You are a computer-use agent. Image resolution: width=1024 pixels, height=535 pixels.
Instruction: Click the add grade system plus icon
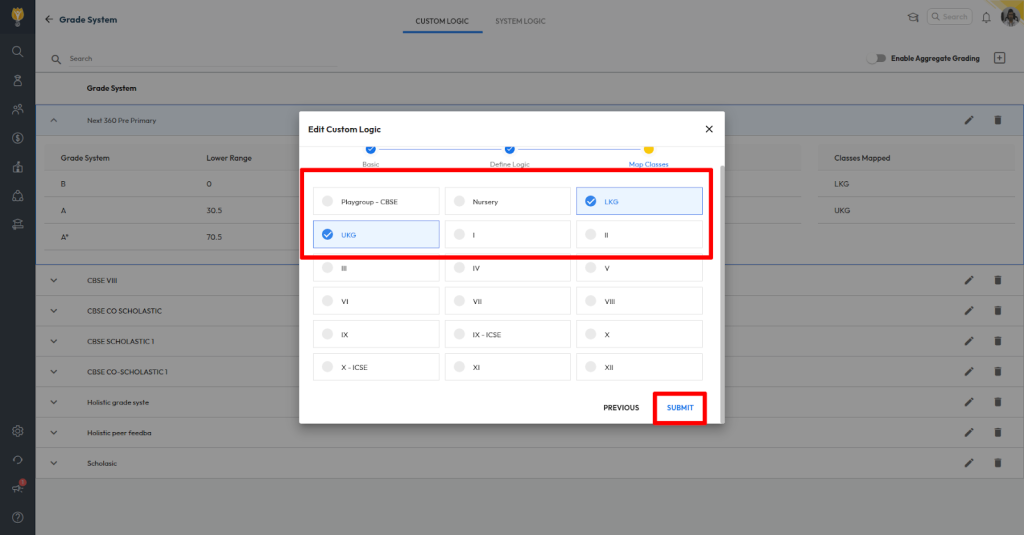point(999,58)
